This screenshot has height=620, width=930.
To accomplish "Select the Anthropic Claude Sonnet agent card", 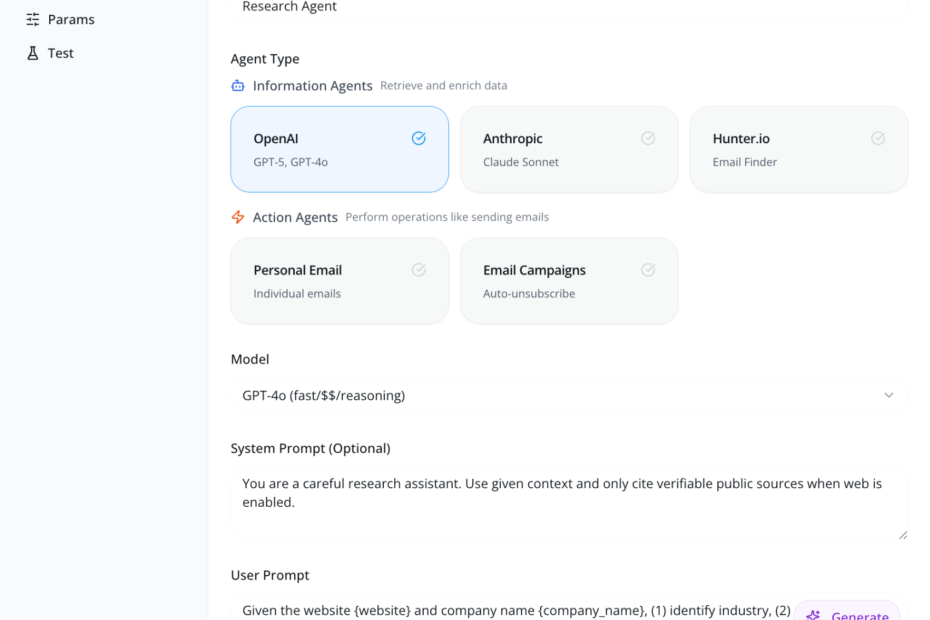I will pyautogui.click(x=568, y=149).
